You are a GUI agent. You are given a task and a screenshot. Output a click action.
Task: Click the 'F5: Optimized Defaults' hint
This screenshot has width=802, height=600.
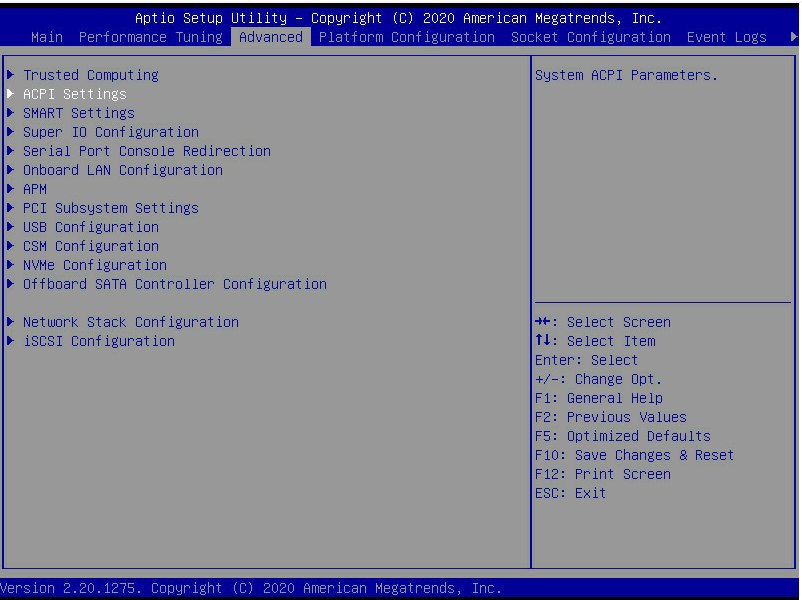click(x=622, y=436)
